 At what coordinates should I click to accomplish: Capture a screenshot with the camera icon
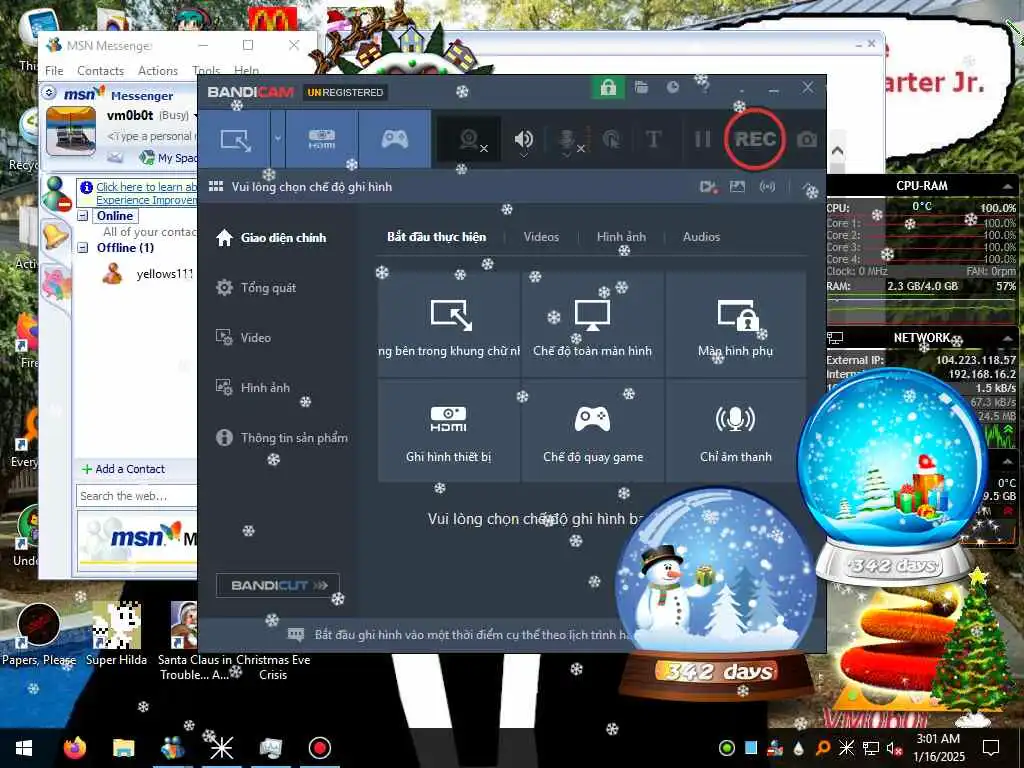coord(807,139)
